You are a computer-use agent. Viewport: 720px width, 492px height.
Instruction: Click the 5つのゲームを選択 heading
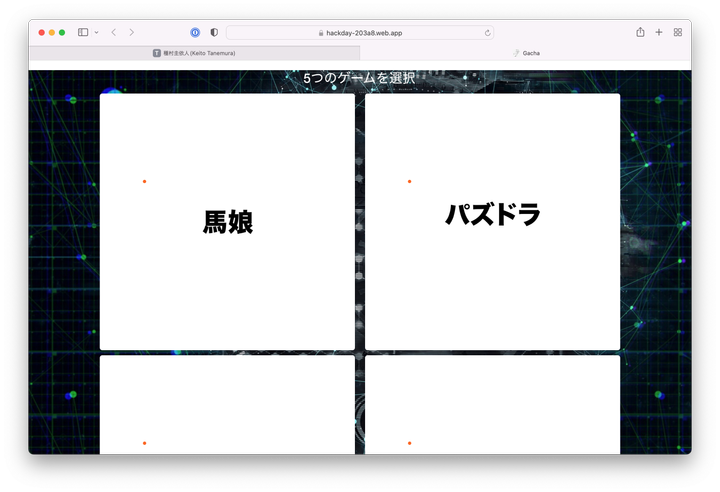point(359,78)
